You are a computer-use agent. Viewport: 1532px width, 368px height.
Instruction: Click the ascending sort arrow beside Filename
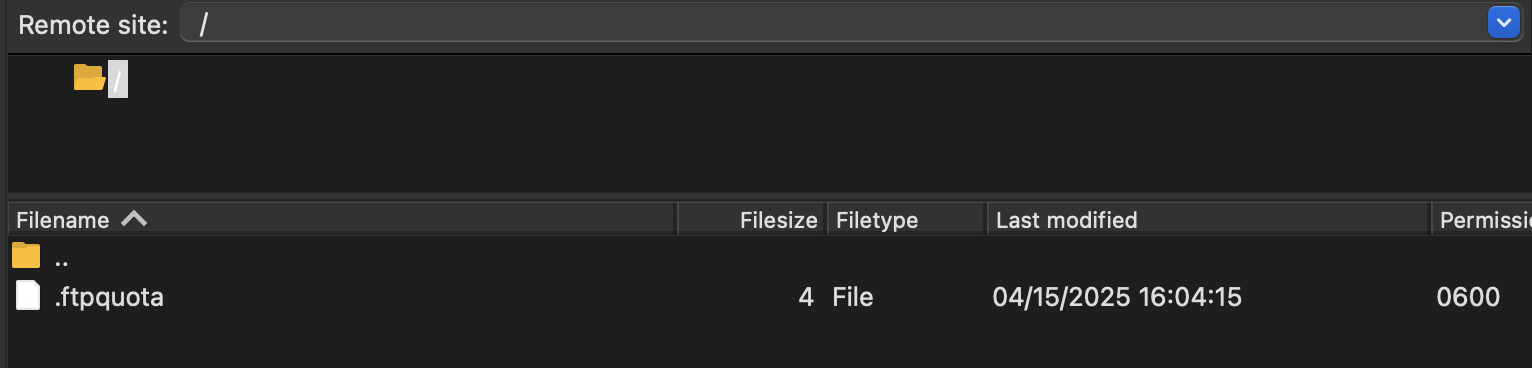click(x=134, y=218)
